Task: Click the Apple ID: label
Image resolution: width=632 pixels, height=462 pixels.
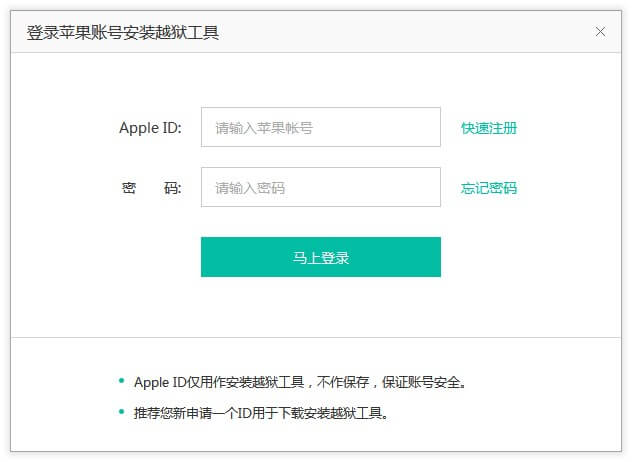Action: pos(150,128)
